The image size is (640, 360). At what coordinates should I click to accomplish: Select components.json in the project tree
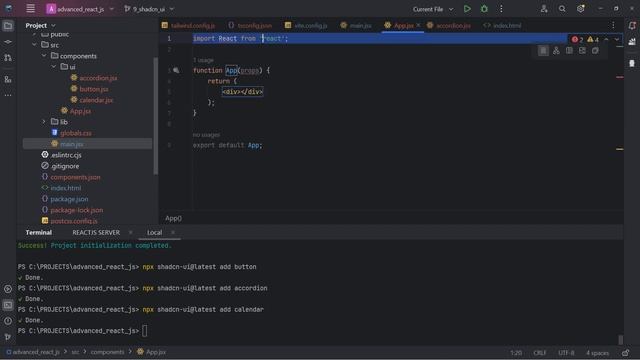75,177
